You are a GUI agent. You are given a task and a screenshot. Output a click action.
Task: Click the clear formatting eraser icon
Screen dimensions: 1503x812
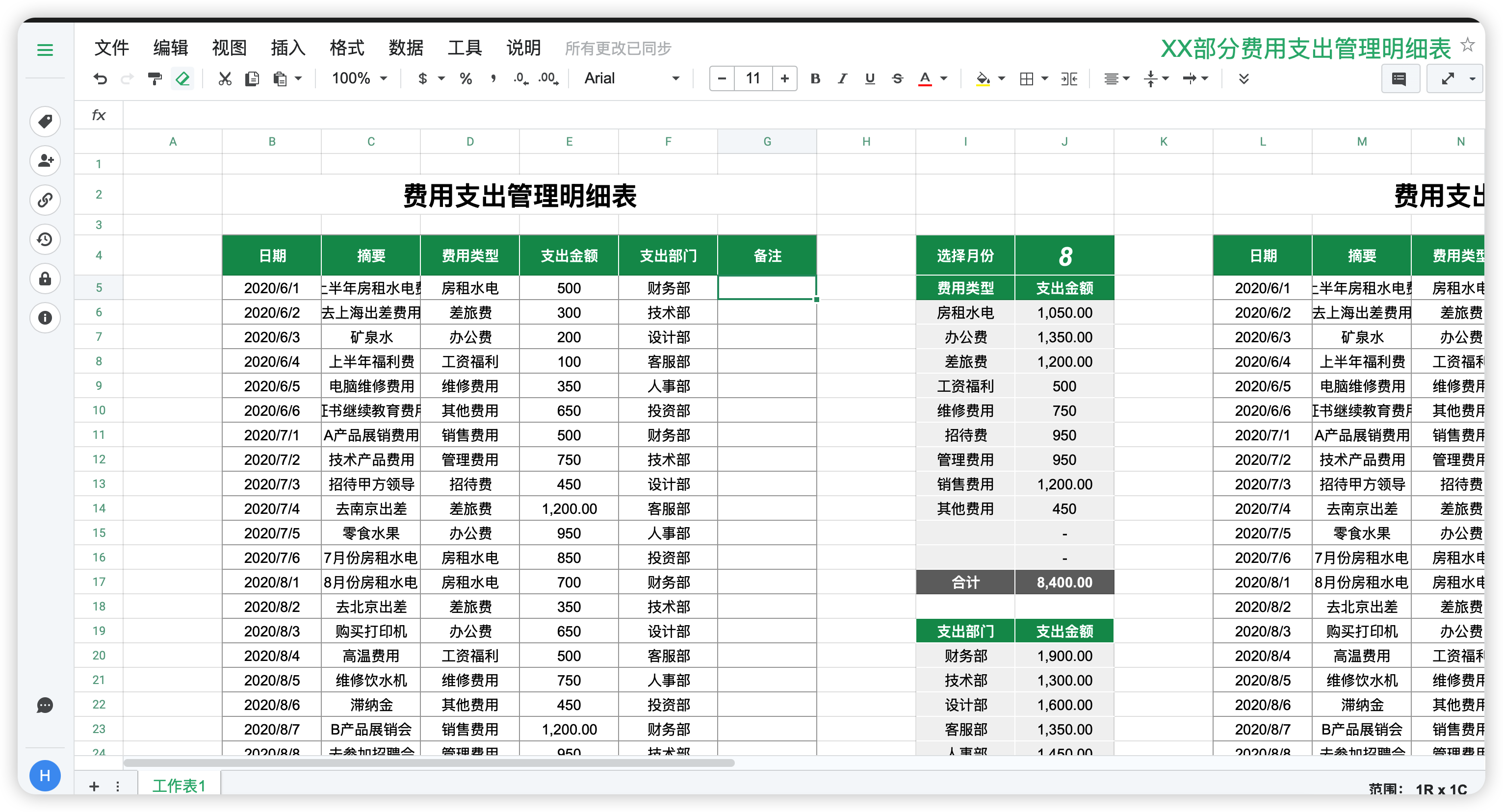tap(182, 79)
